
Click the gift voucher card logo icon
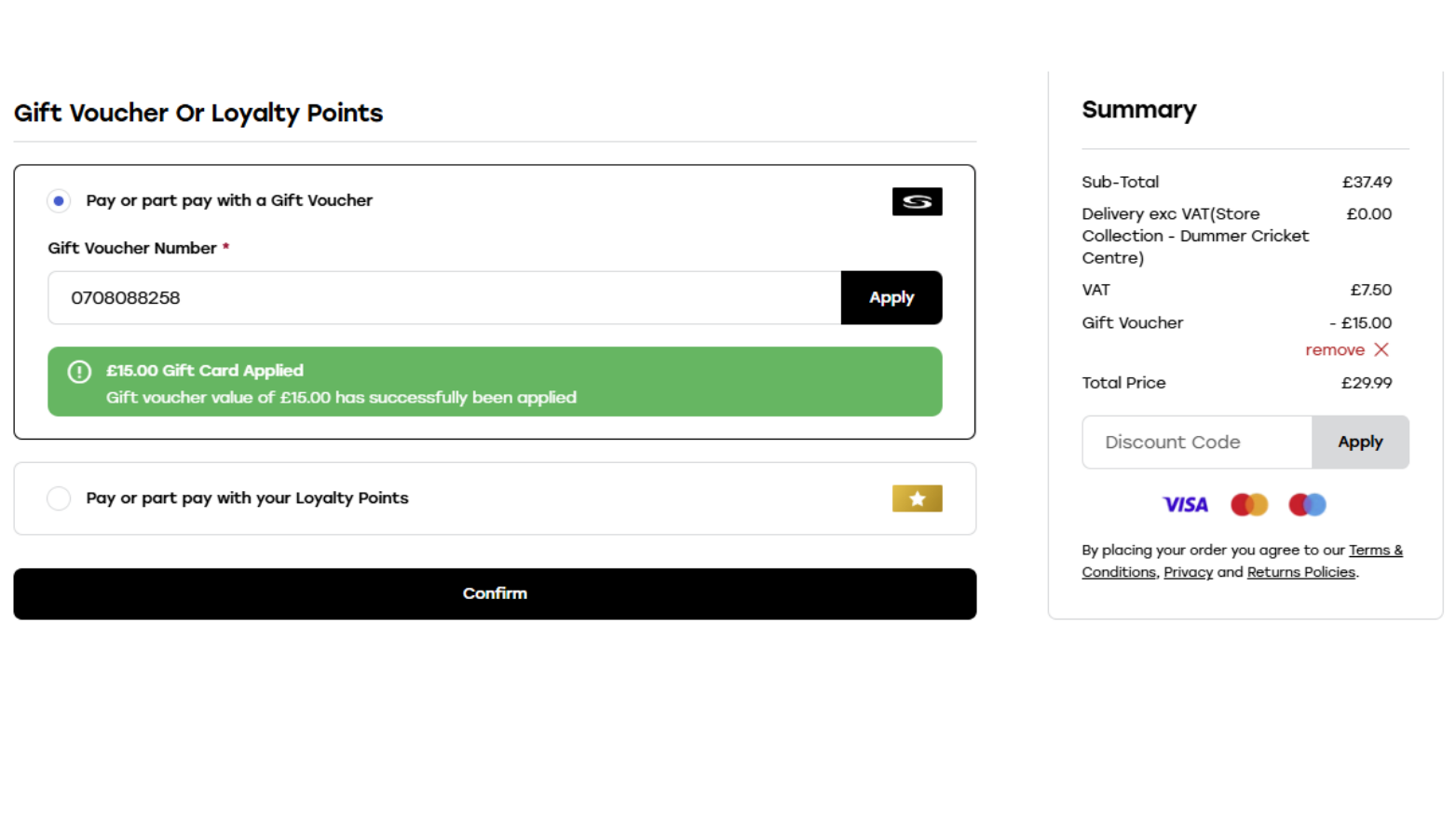tap(917, 201)
